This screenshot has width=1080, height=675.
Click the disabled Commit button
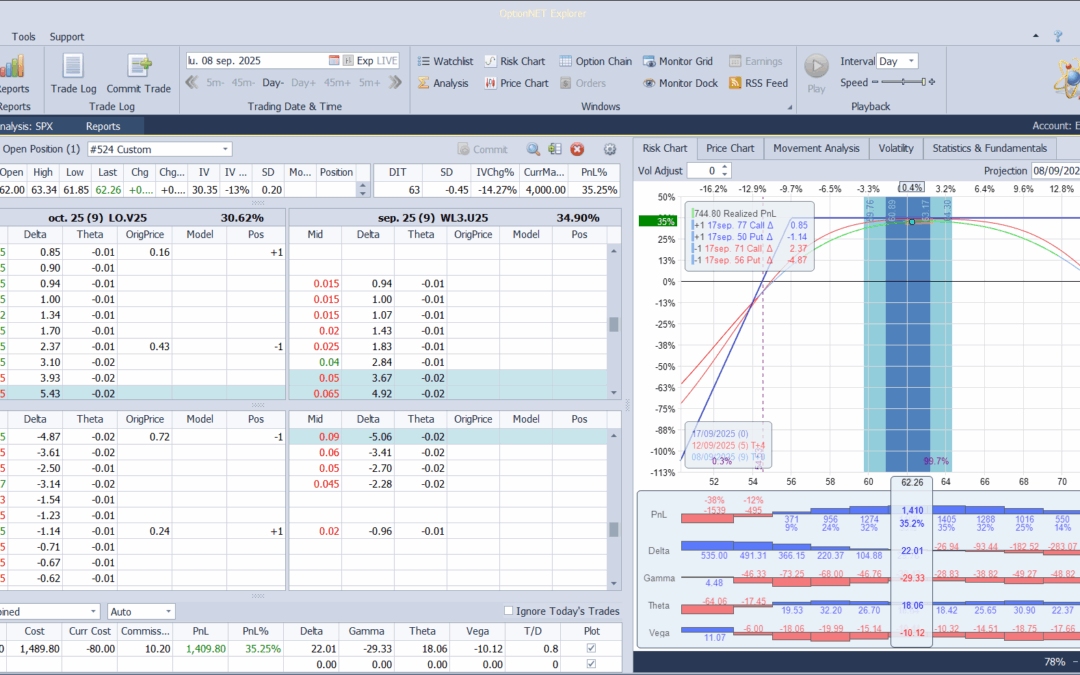pos(481,149)
